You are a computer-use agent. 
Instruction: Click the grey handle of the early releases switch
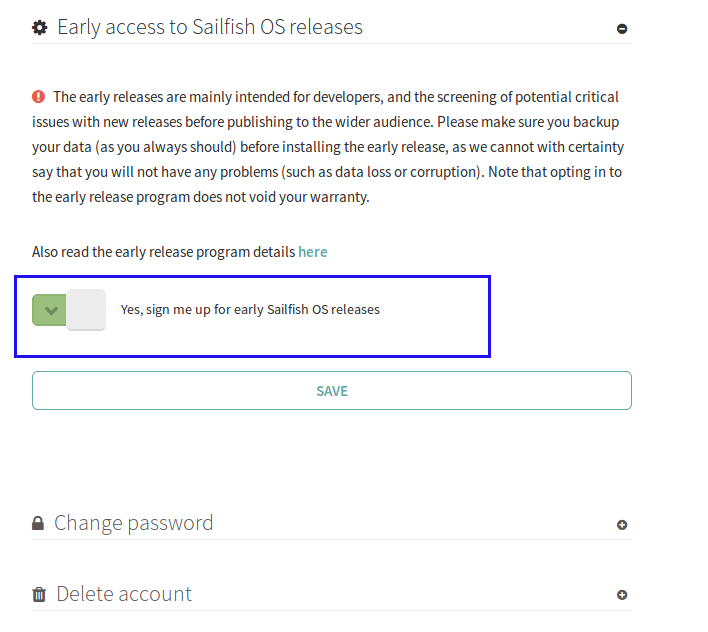(x=86, y=310)
